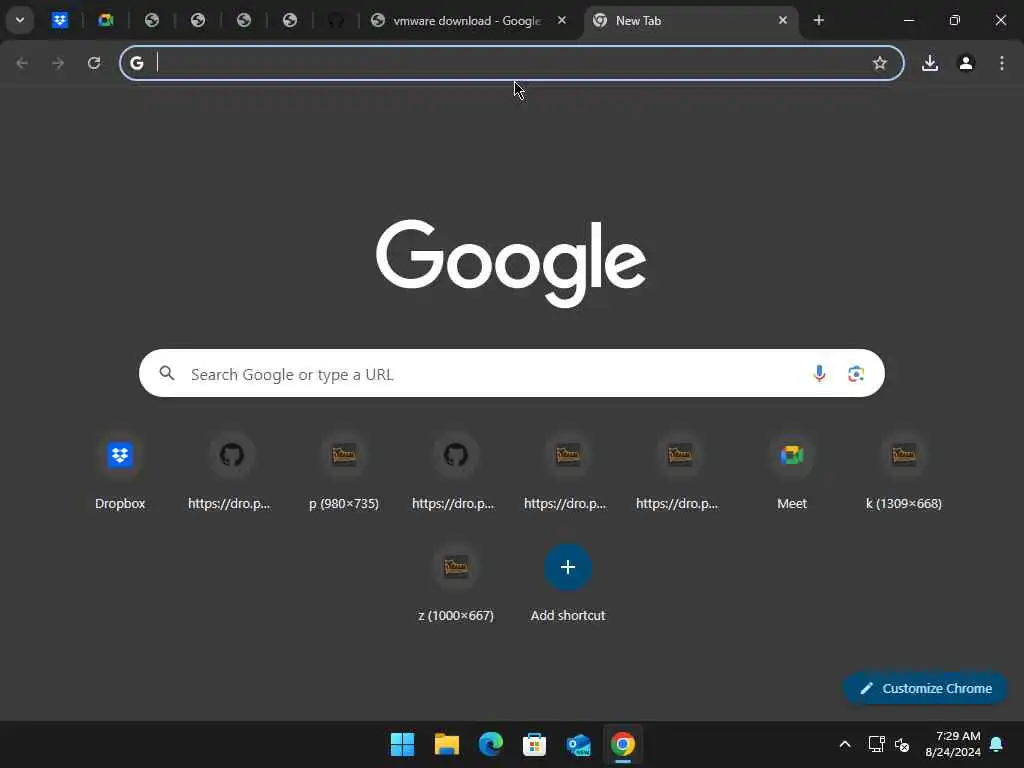Open the Dropbox shortcut tile
The height and width of the screenshot is (768, 1024).
pyautogui.click(x=120, y=470)
